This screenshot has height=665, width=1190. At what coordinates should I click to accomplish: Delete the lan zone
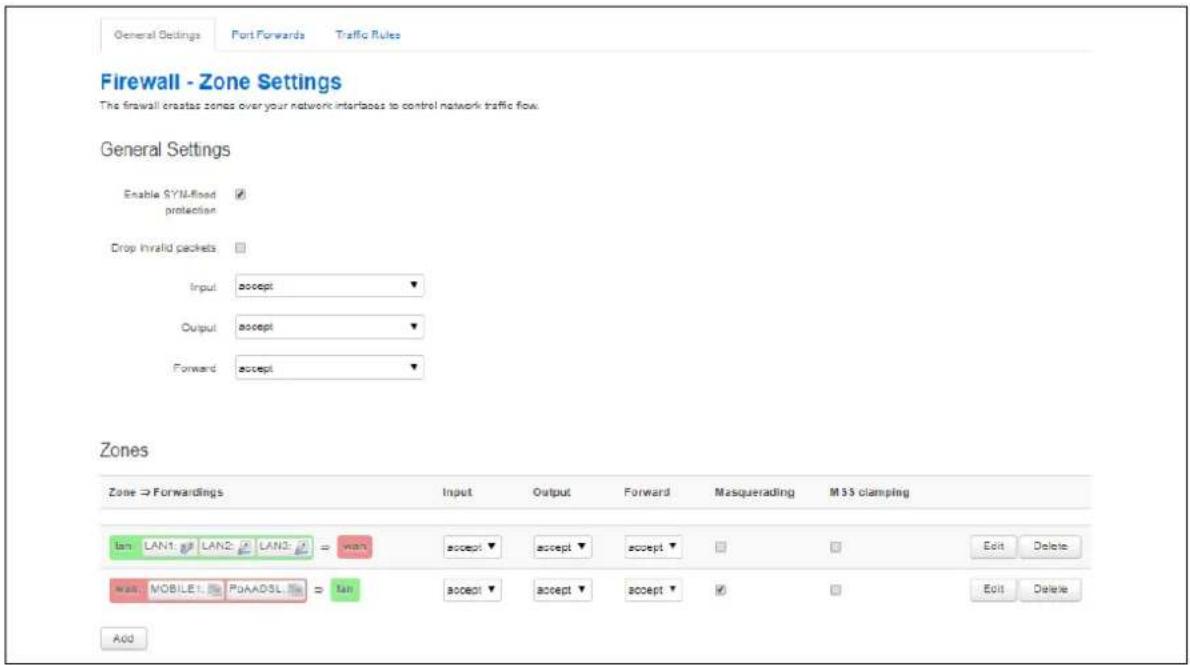tap(1050, 547)
